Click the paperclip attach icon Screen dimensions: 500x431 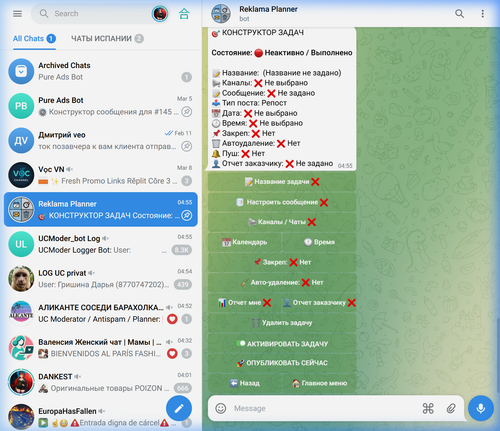(x=451, y=408)
